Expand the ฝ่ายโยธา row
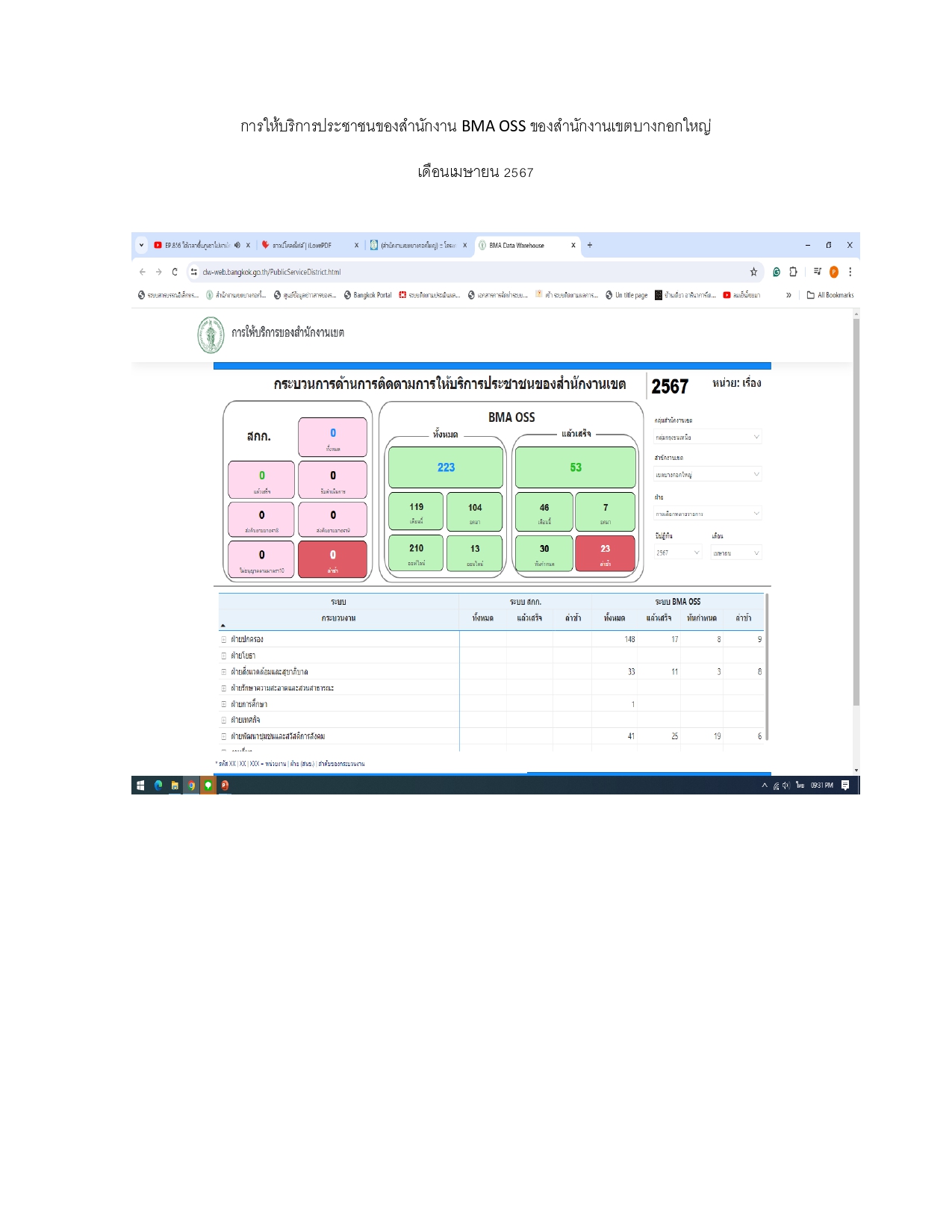The image size is (952, 1232). click(223, 656)
